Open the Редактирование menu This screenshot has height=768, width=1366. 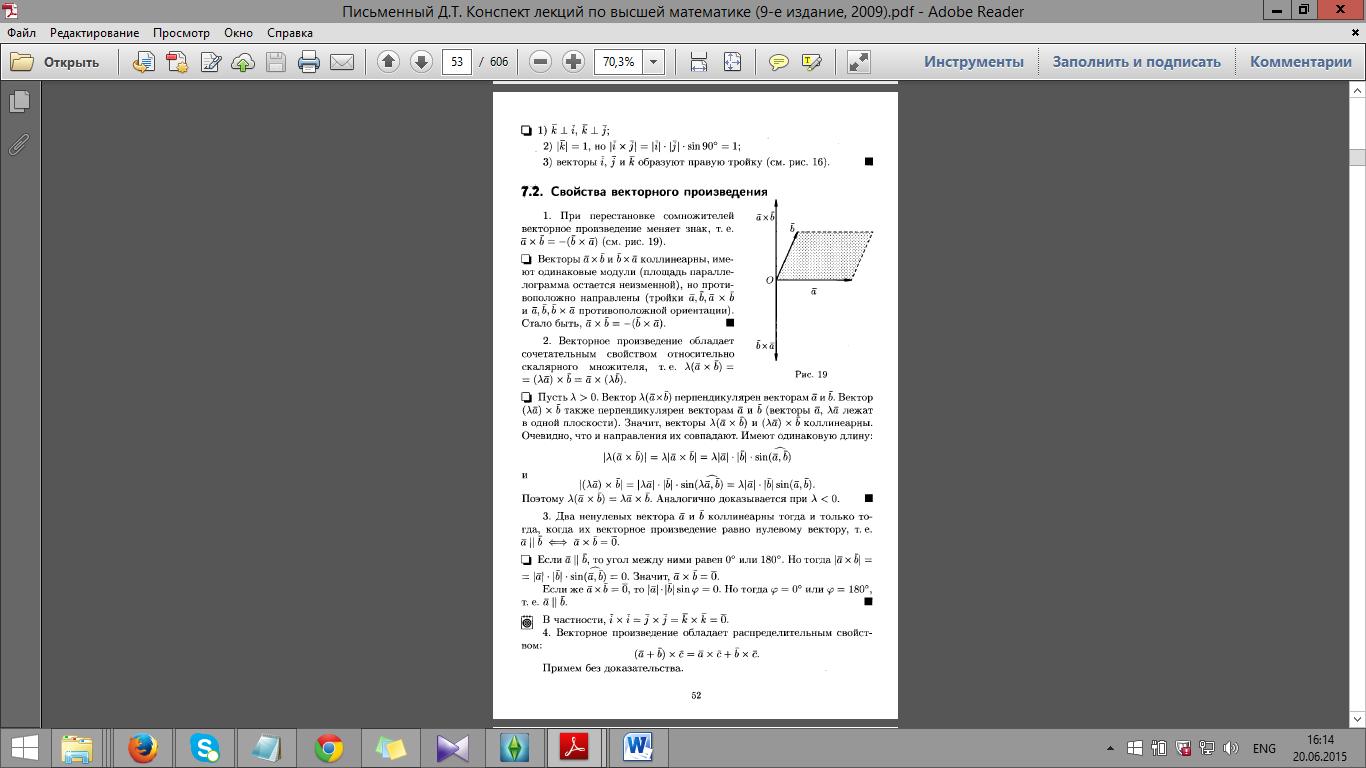tap(93, 32)
